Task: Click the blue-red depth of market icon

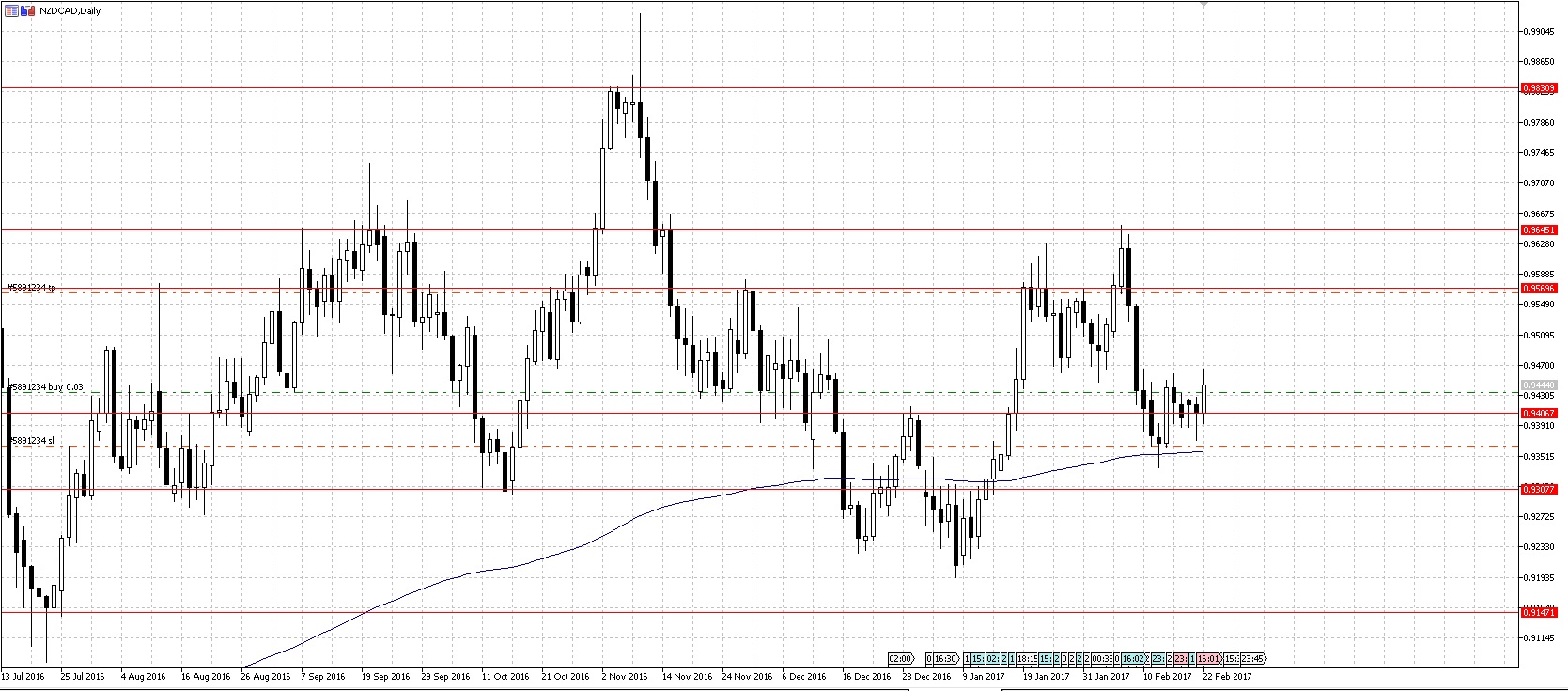Action: point(27,10)
